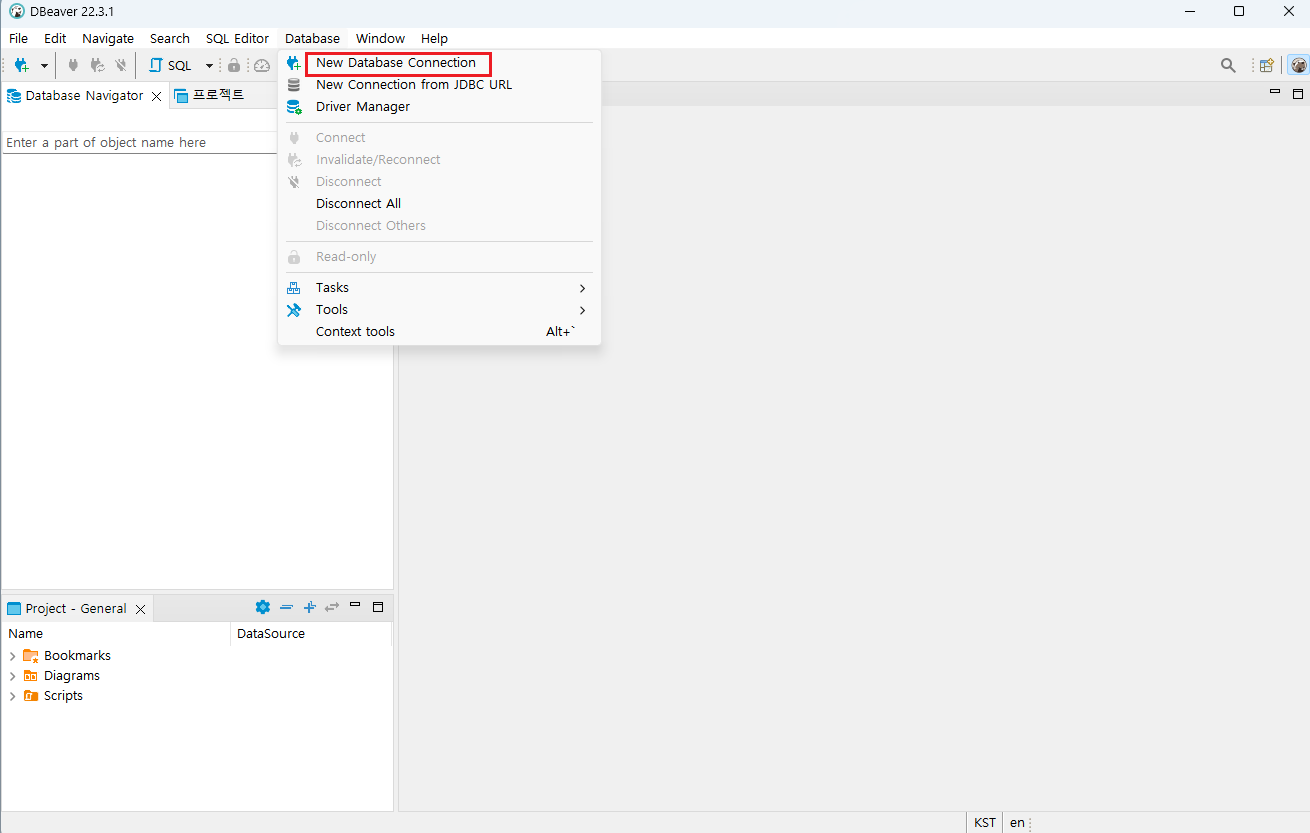Expand the Diagrams tree node
This screenshot has width=1310, height=833.
coord(13,676)
